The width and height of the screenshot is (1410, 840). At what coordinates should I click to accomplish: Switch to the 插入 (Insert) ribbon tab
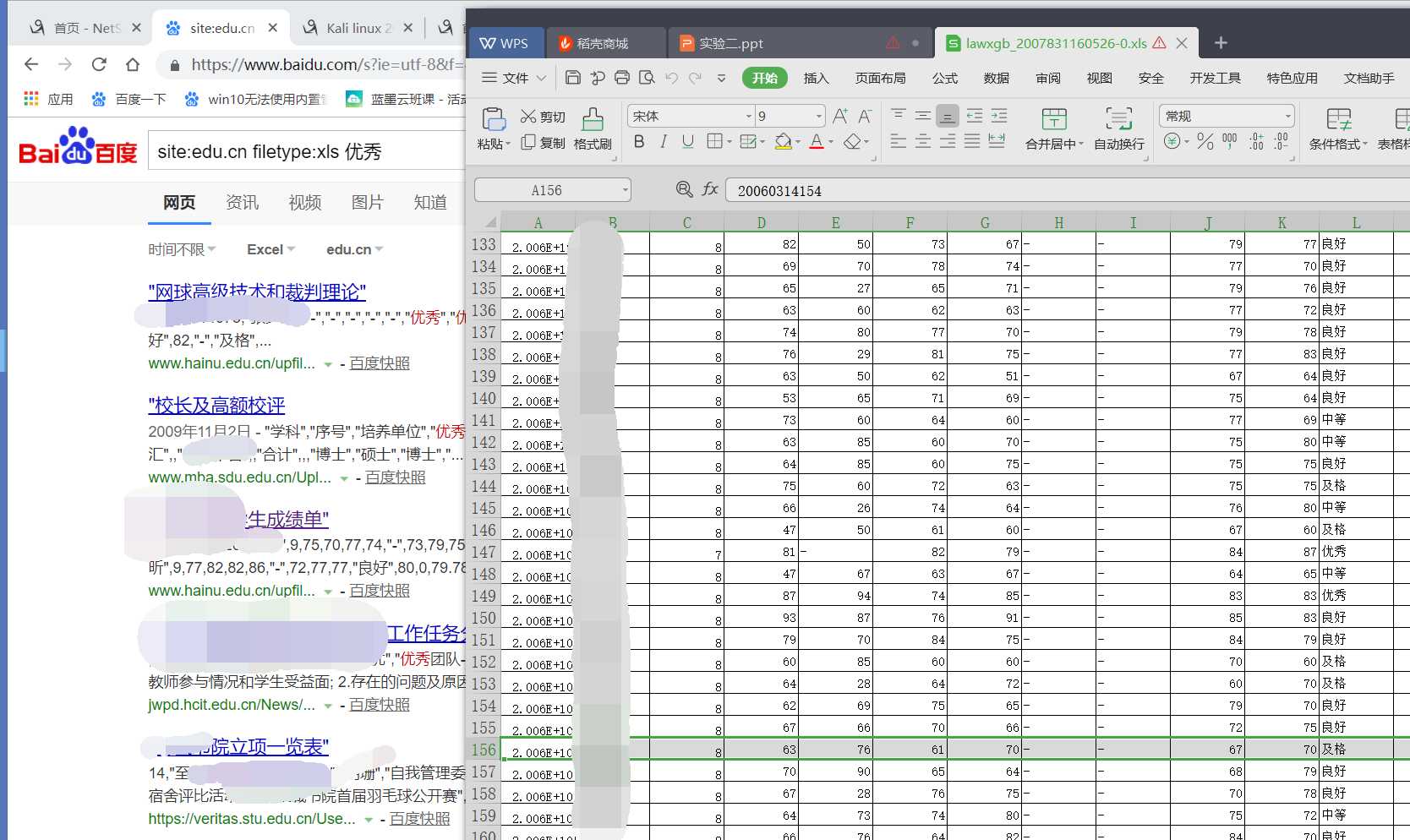point(816,78)
